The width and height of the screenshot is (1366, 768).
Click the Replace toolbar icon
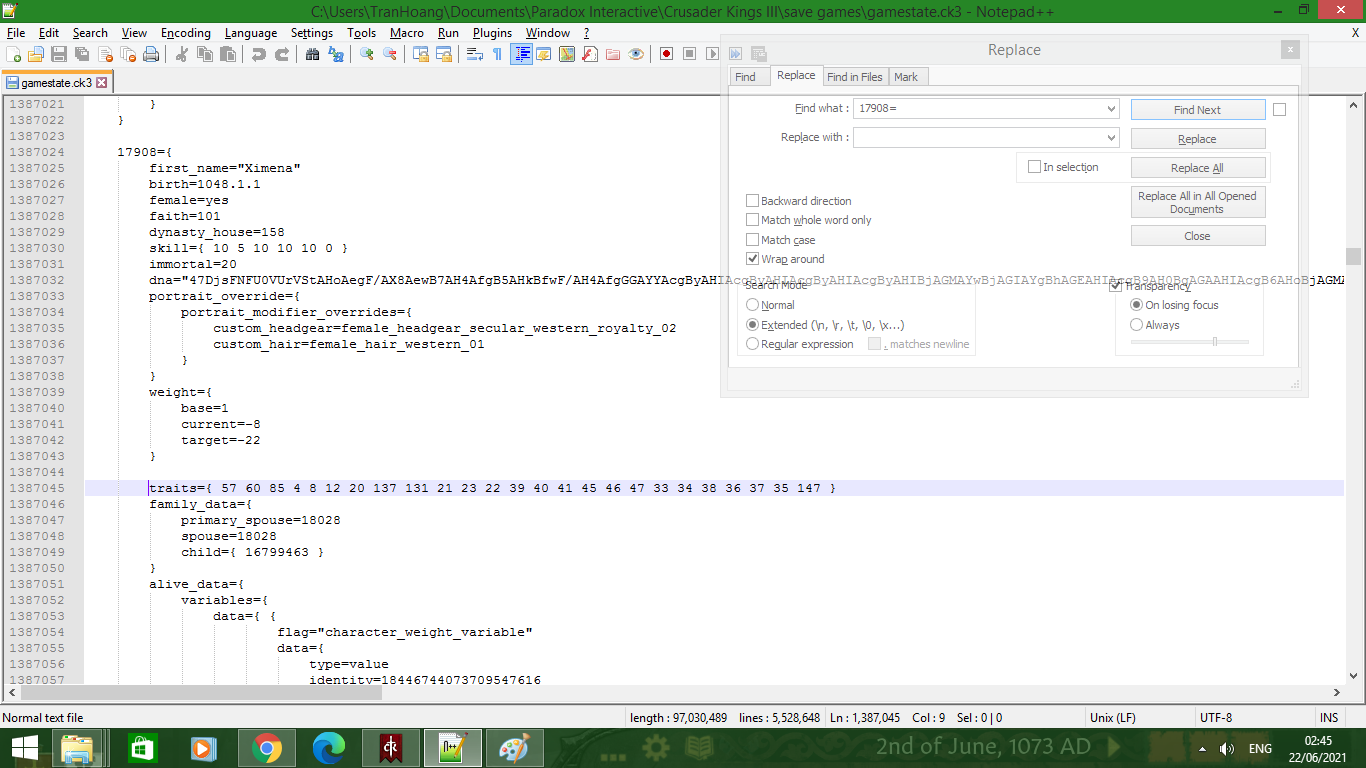click(x=336, y=54)
